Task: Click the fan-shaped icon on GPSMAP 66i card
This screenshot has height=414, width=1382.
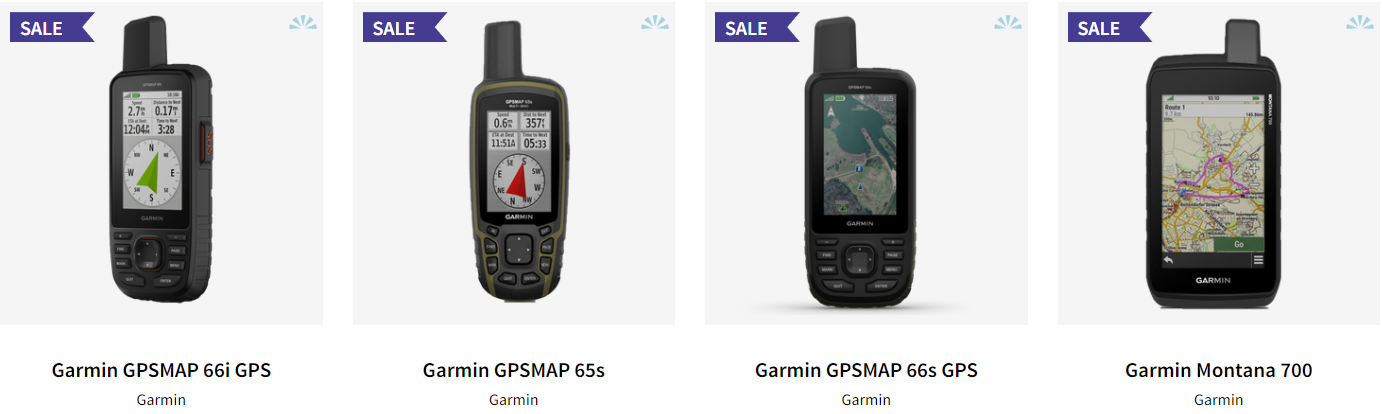Action: coord(303,22)
